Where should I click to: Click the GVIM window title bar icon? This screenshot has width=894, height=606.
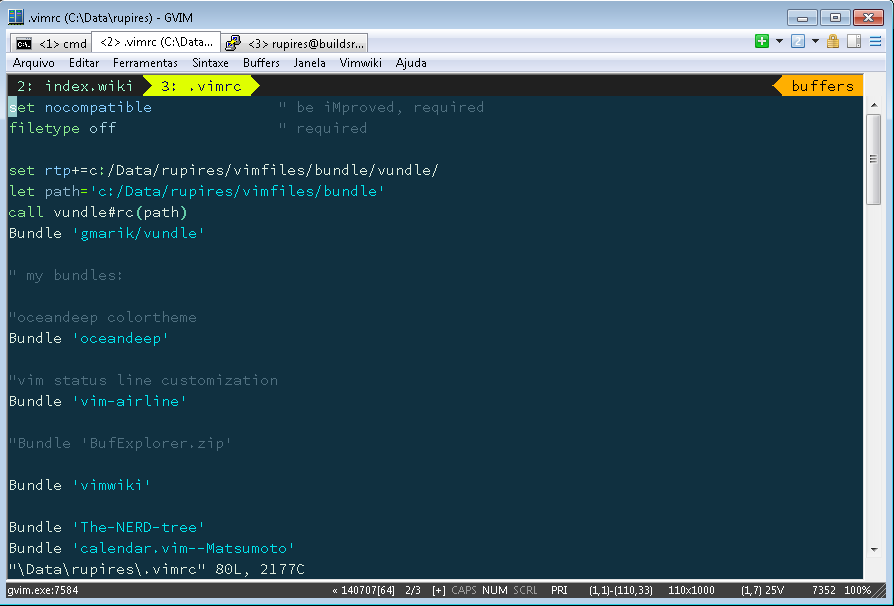[17, 16]
